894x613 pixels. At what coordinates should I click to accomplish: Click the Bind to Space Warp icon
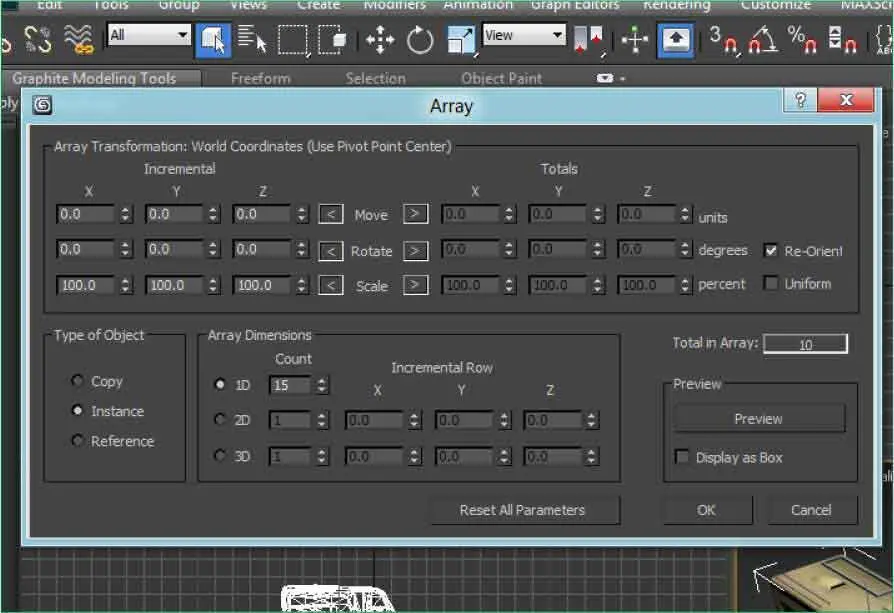[78, 40]
